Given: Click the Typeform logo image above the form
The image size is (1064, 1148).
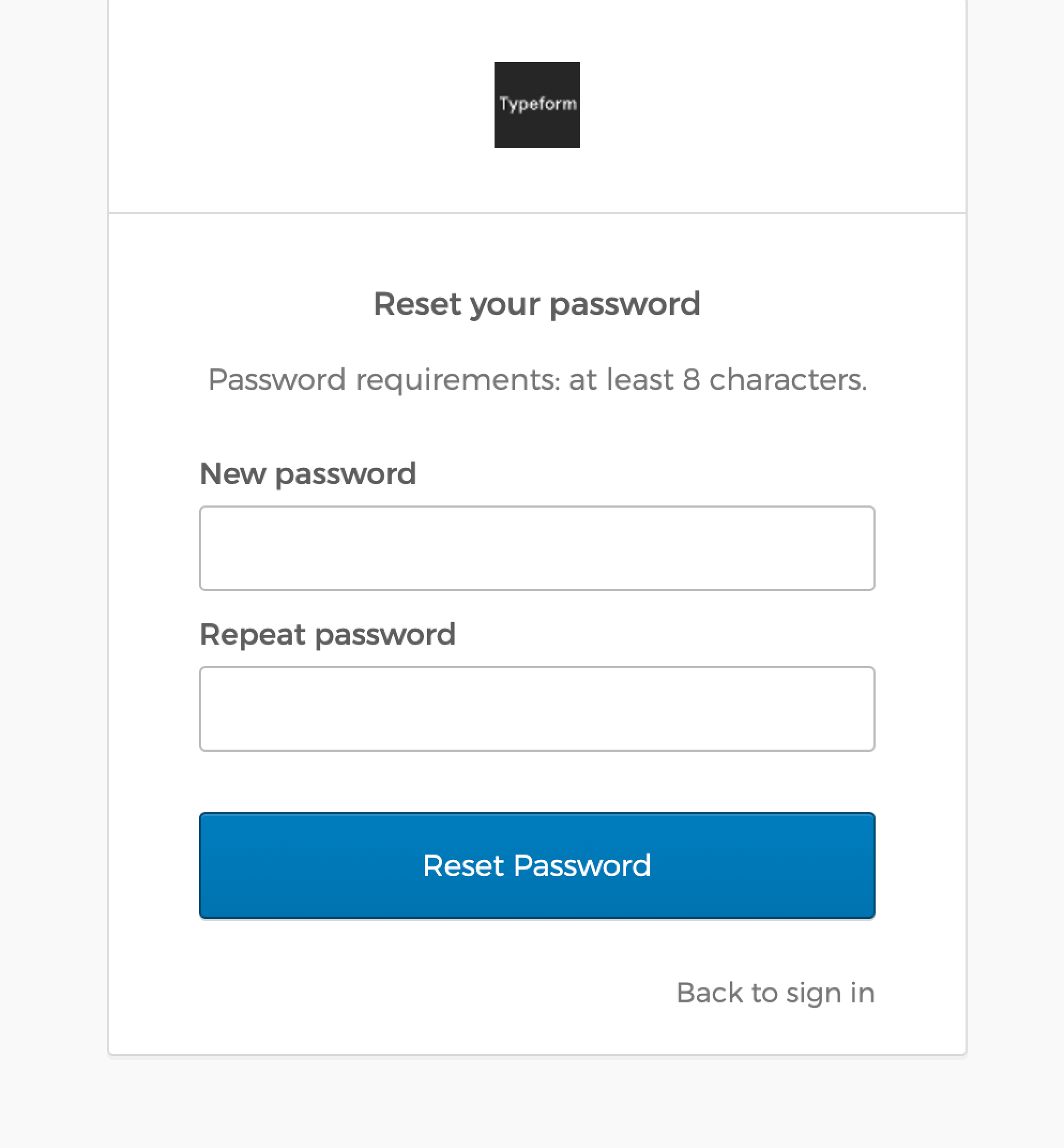Looking at the screenshot, I should tap(537, 104).
